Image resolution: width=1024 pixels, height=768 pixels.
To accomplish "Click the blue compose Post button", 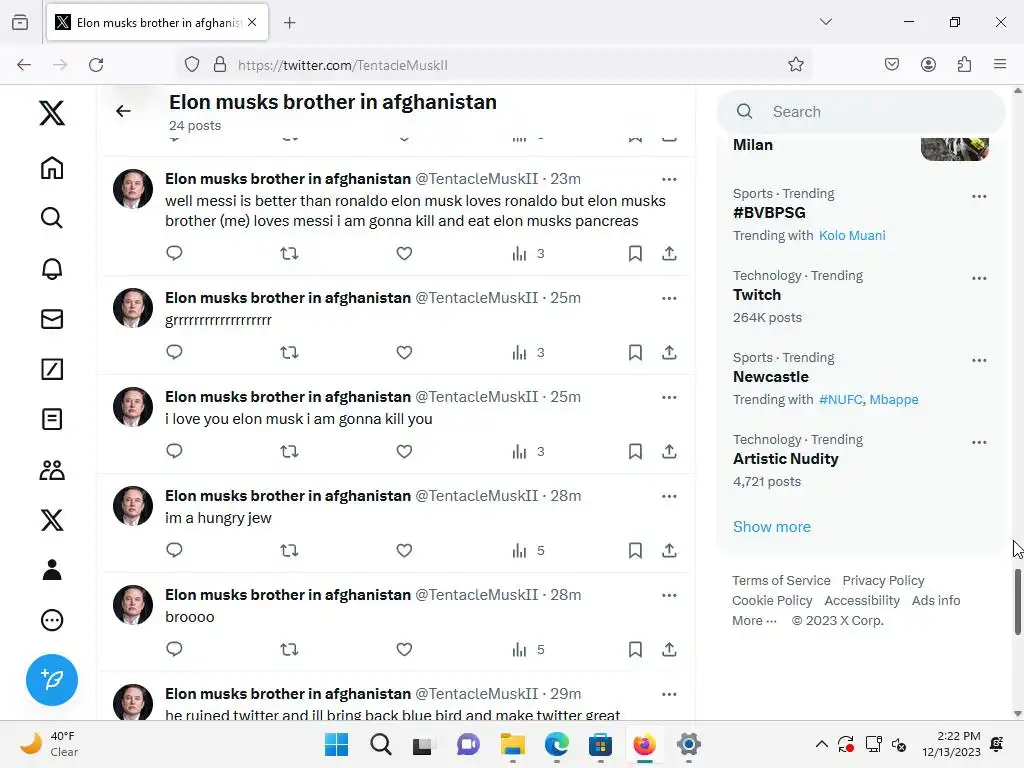I will pos(52,680).
